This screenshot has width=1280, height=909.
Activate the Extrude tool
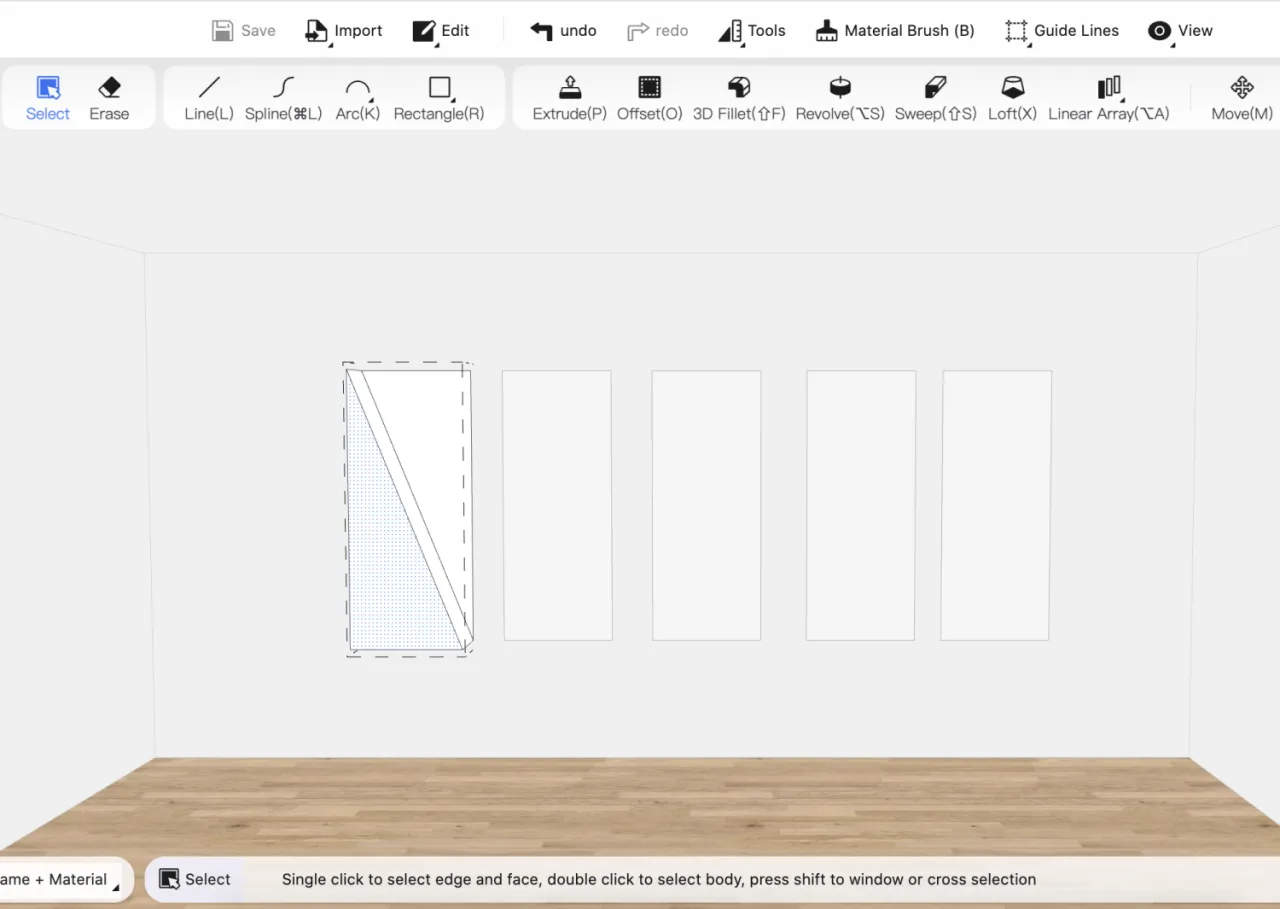pyautogui.click(x=569, y=98)
